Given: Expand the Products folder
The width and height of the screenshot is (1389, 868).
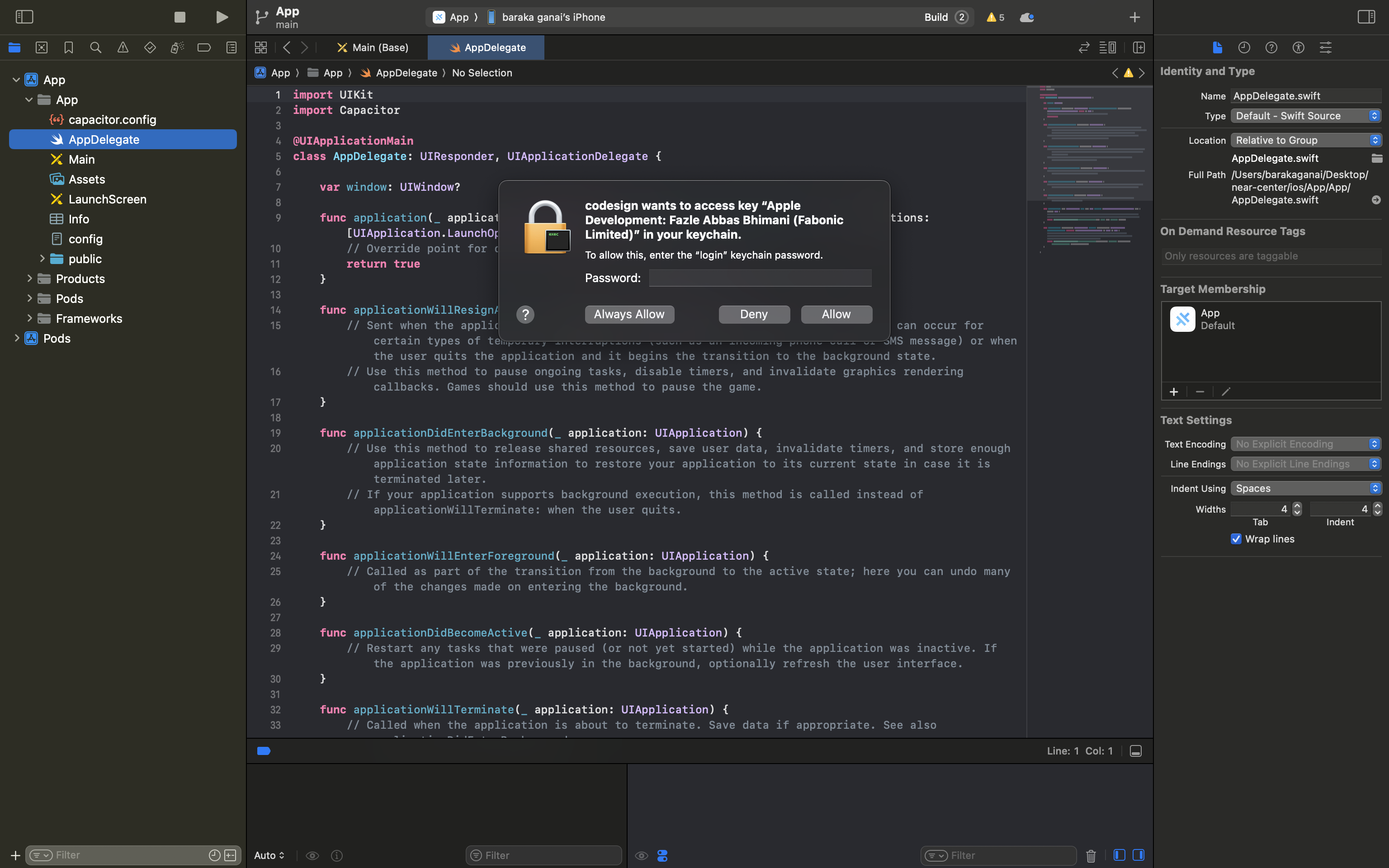Looking at the screenshot, I should (30, 278).
